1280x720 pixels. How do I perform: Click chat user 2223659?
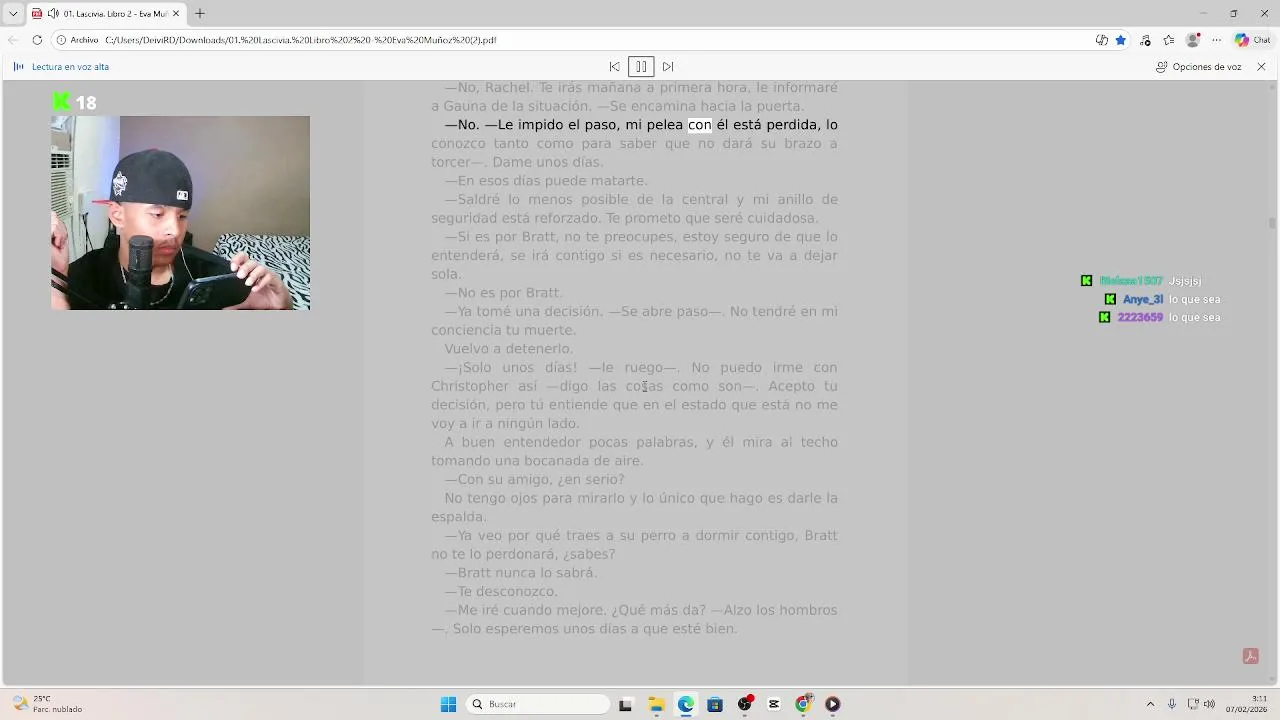[x=1140, y=317]
